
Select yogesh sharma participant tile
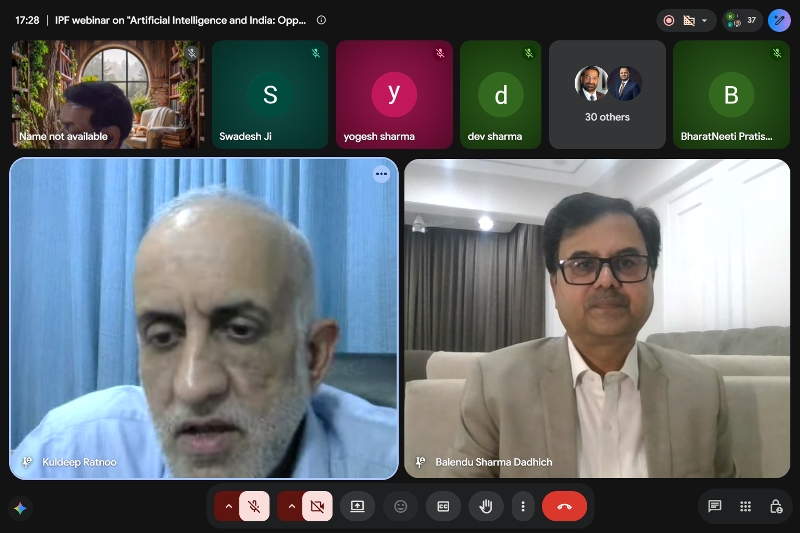pos(394,94)
